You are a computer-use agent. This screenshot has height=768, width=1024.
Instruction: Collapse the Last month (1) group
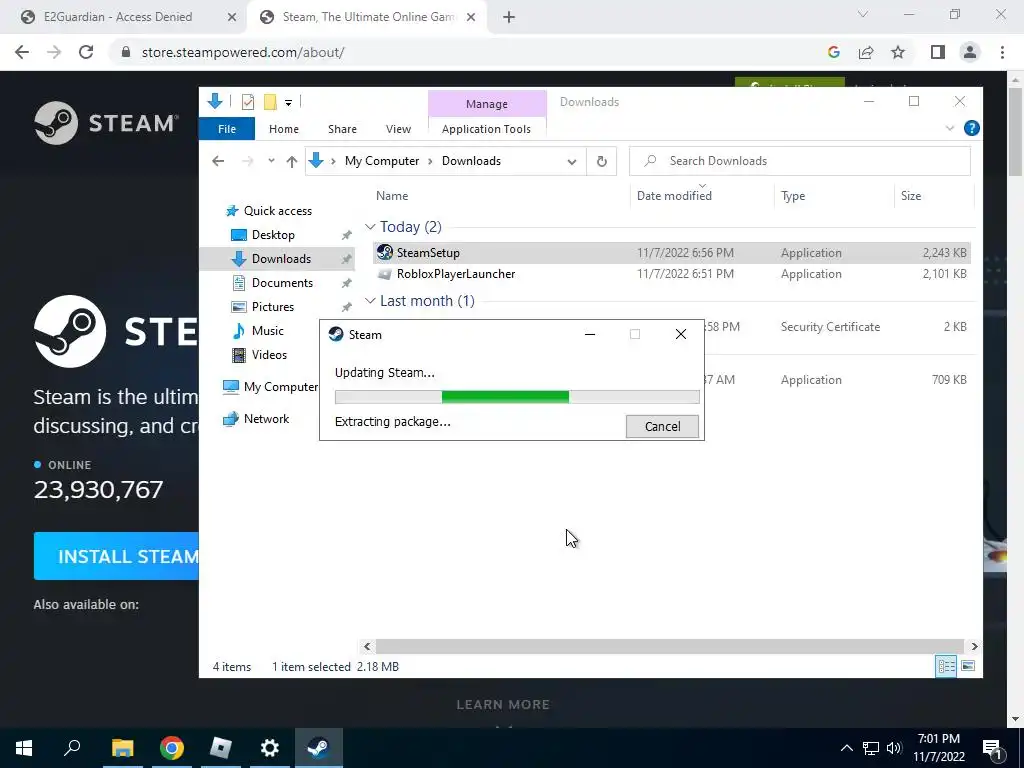click(x=370, y=300)
